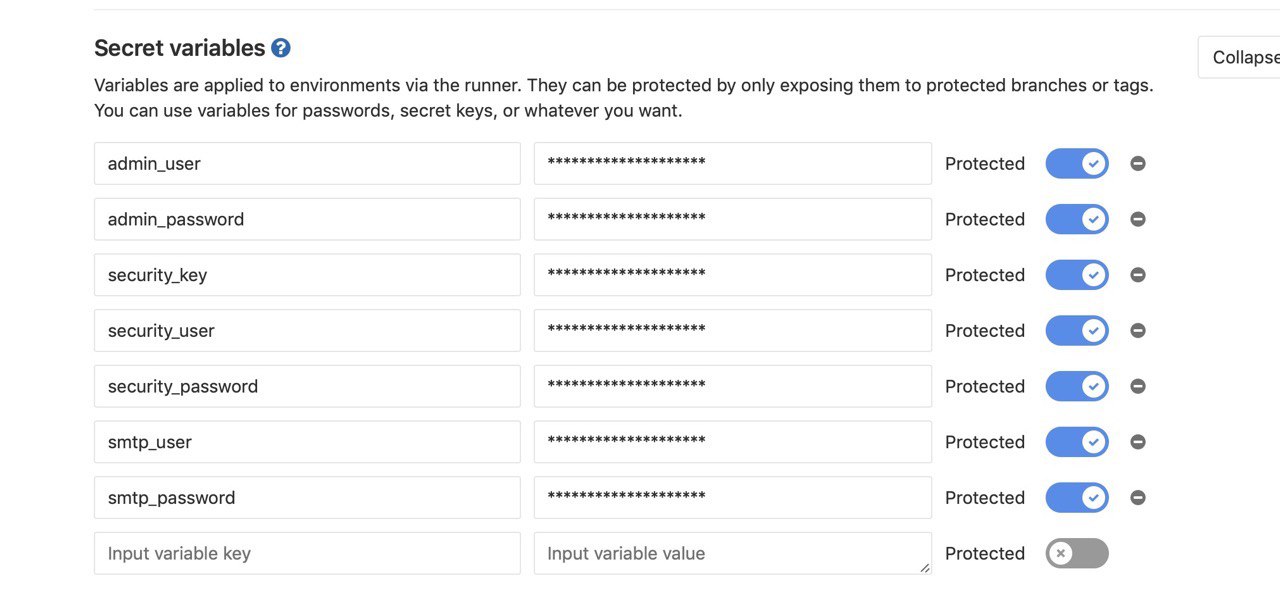The width and height of the screenshot is (1280, 599).
Task: Select the admin_password key field
Action: tap(307, 219)
